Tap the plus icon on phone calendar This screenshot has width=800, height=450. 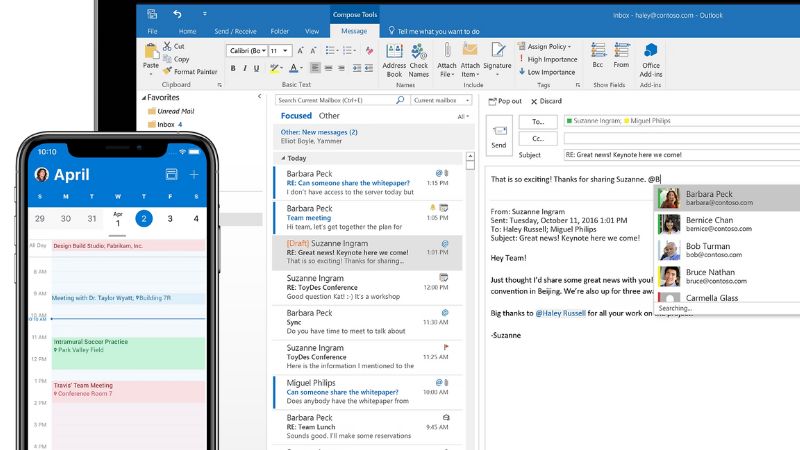pyautogui.click(x=194, y=174)
